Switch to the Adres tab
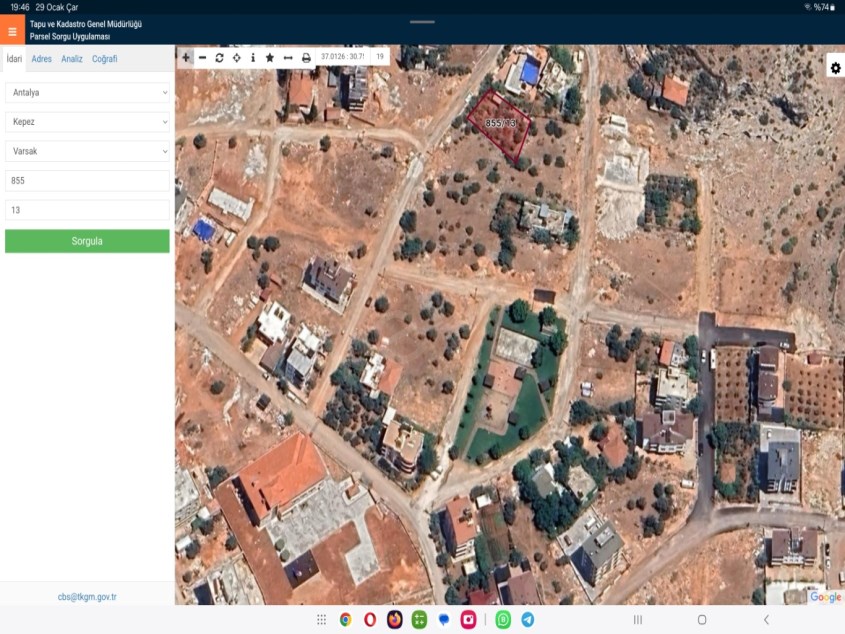 (x=42, y=59)
